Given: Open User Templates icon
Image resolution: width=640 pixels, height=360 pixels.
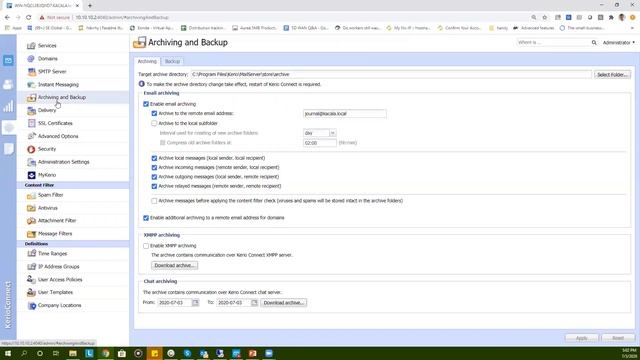Looking at the screenshot, I should coord(31,292).
